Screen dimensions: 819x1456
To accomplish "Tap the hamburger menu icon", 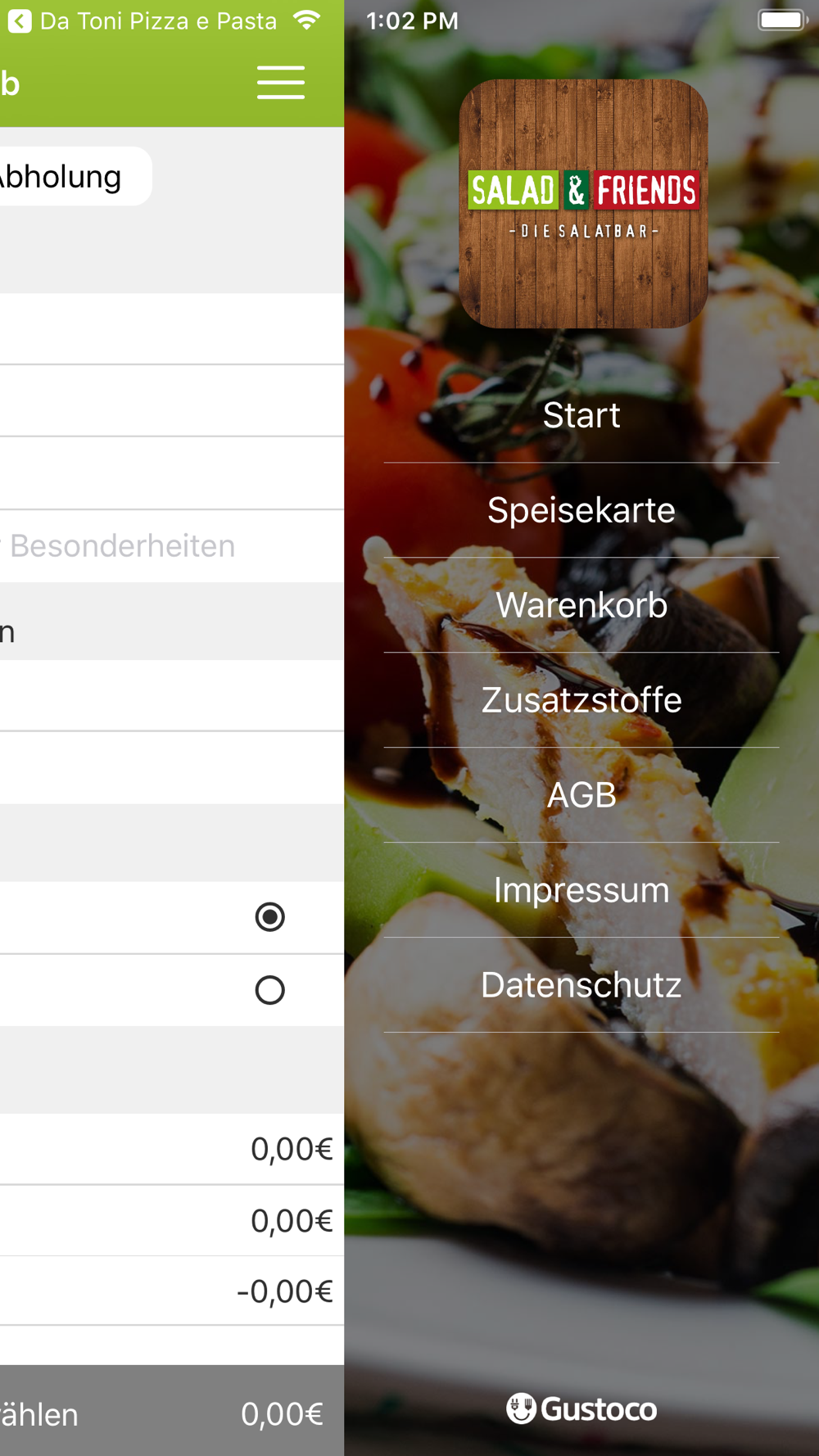I will (x=281, y=83).
